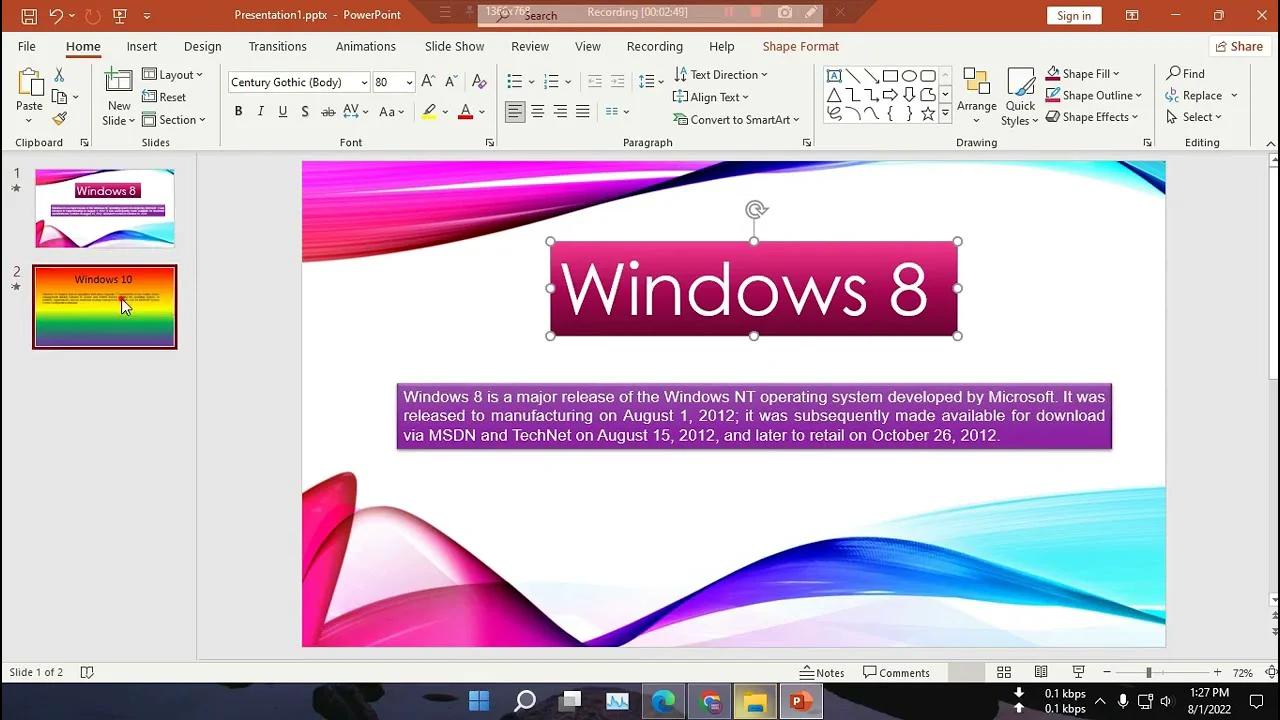Click the Format Painter icon

click(x=59, y=118)
